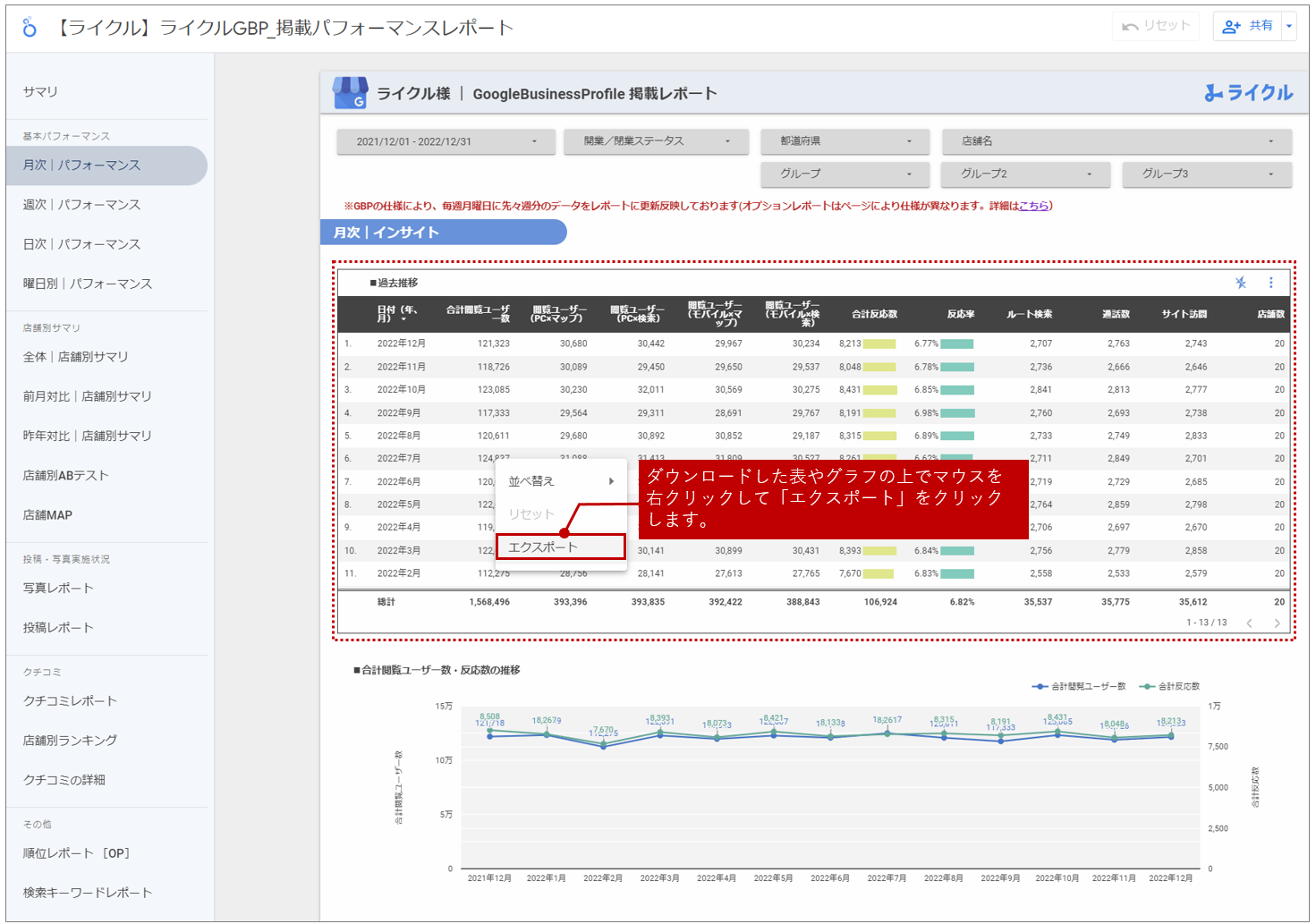Viewport: 1316px width, 924px height.
Task: Click the 共有 share button
Action: tap(1248, 26)
